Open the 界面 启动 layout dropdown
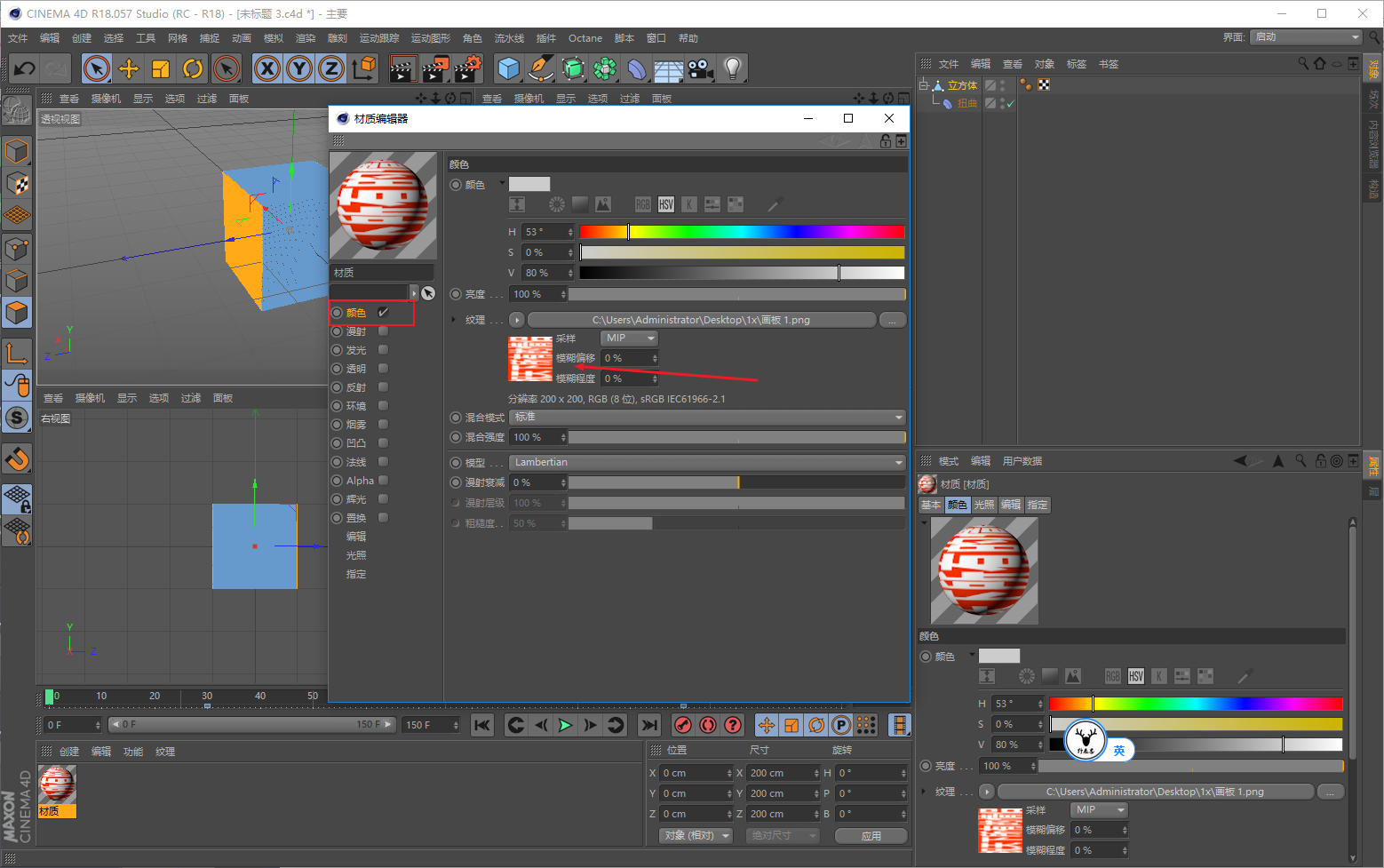 click(1306, 37)
